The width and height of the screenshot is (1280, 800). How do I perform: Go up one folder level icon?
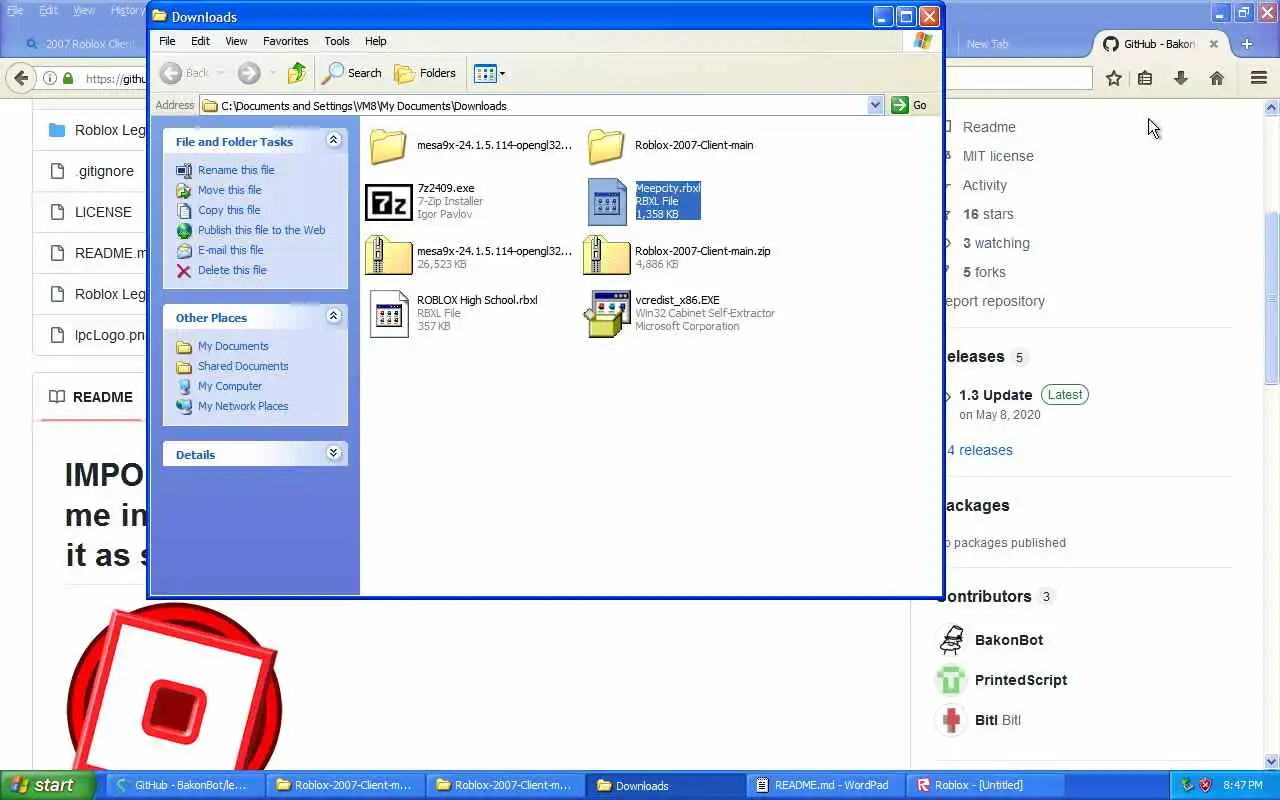pos(297,73)
